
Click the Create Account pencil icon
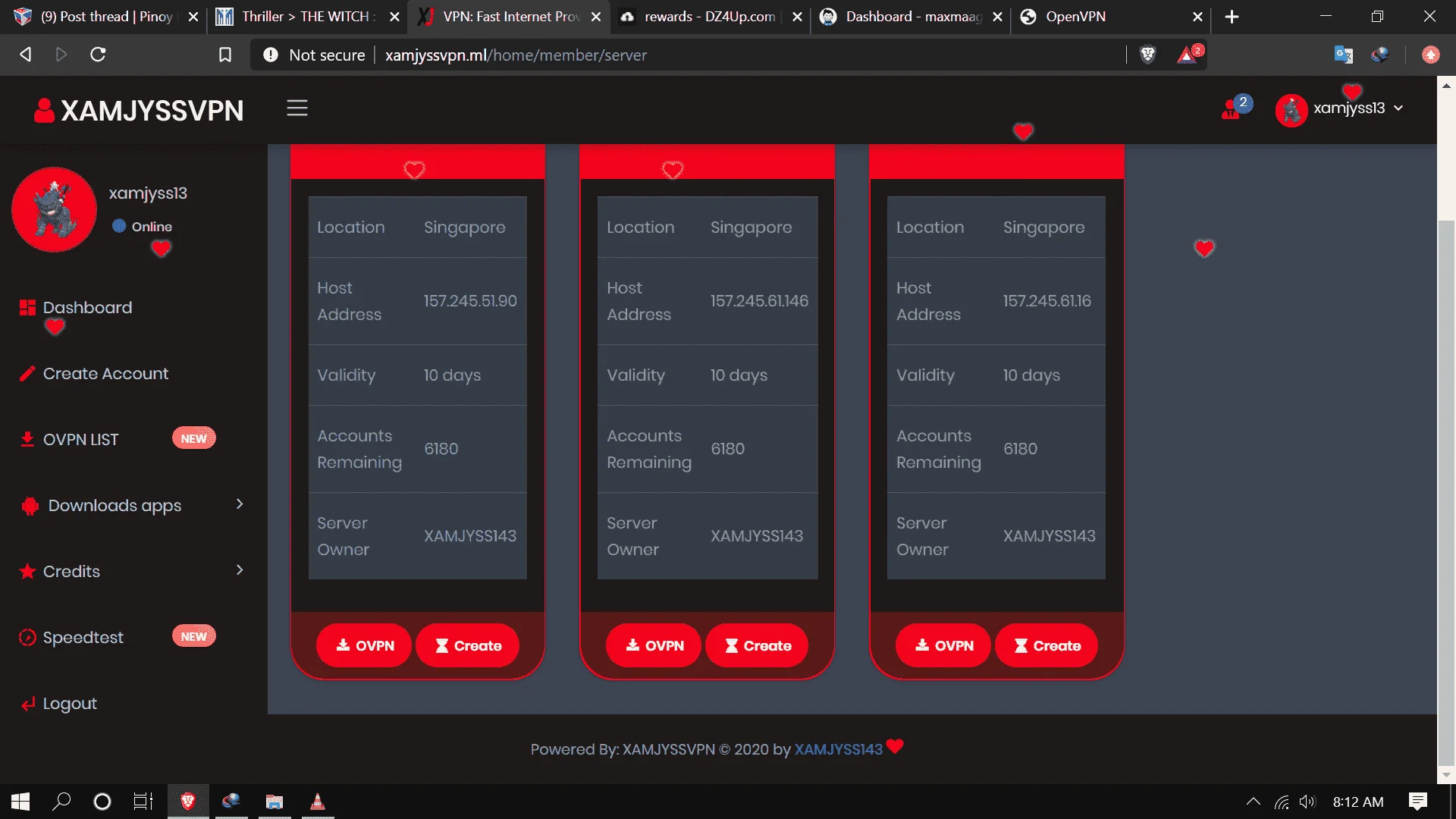[x=27, y=373]
